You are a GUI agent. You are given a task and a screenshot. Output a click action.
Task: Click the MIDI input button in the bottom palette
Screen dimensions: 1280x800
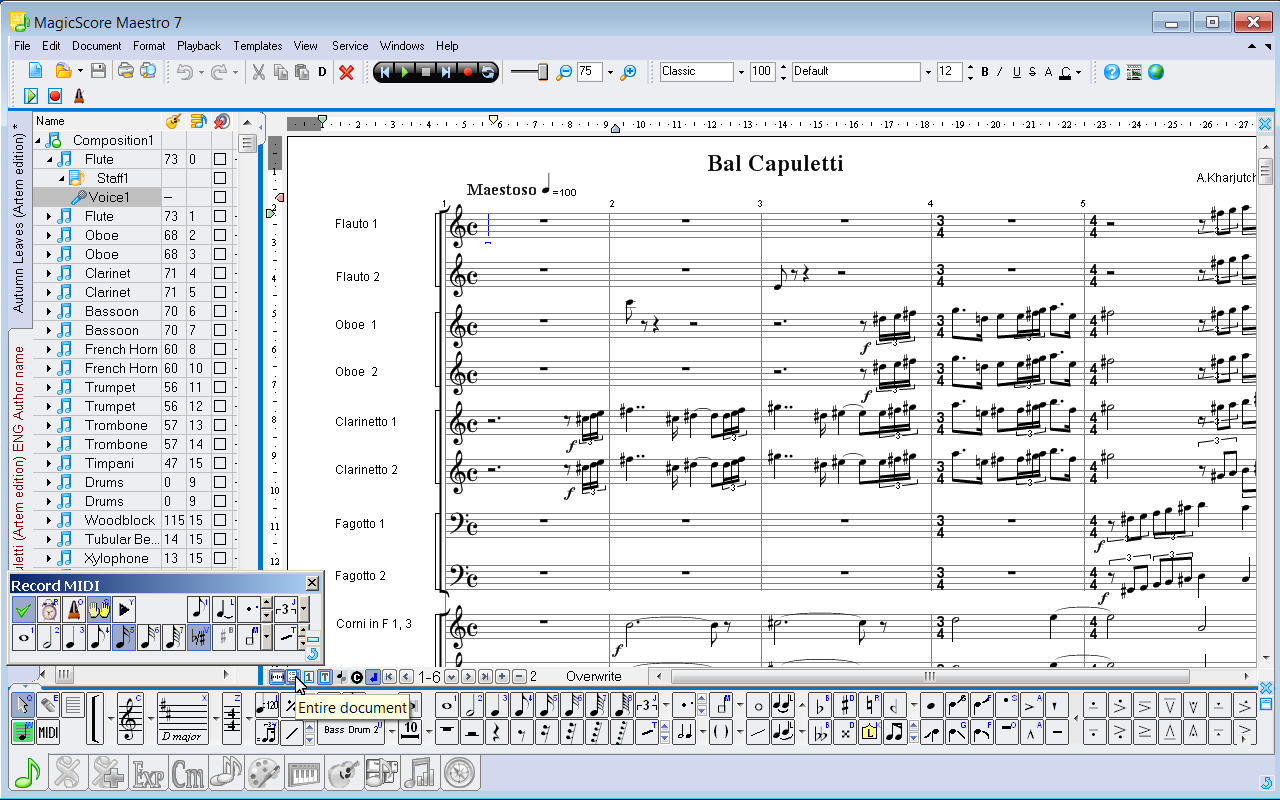48,732
